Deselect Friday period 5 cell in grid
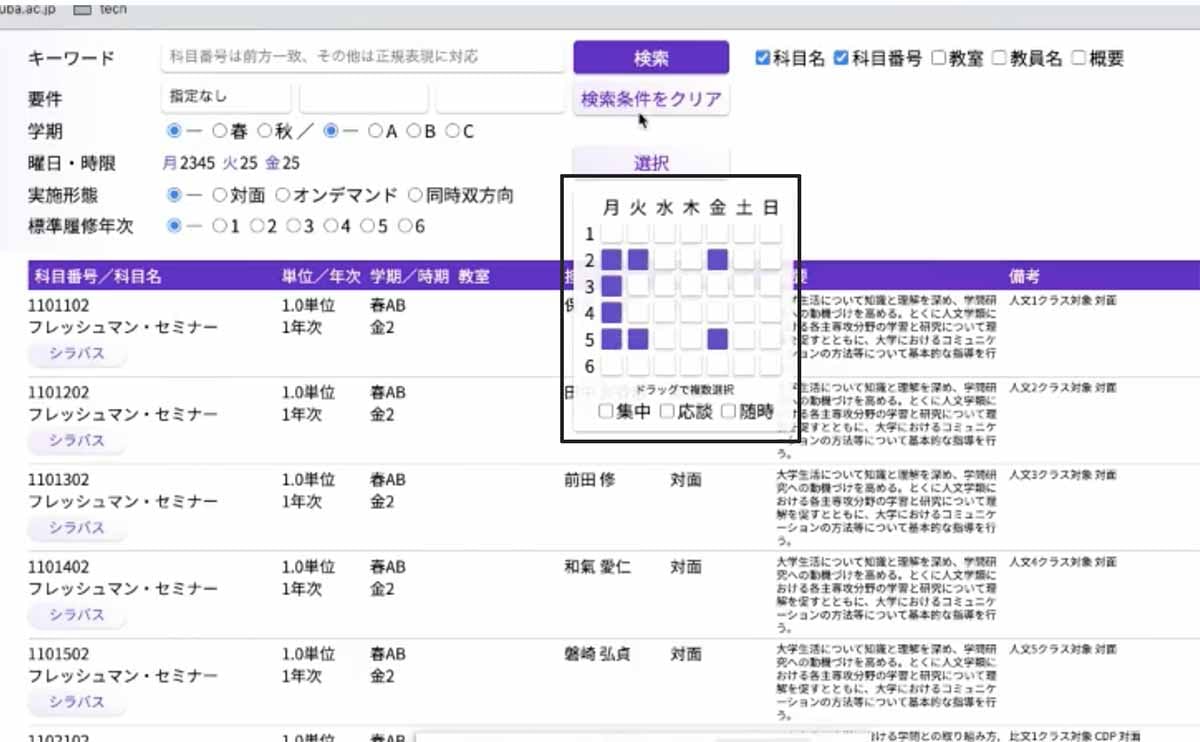This screenshot has width=1200, height=742. click(x=717, y=338)
